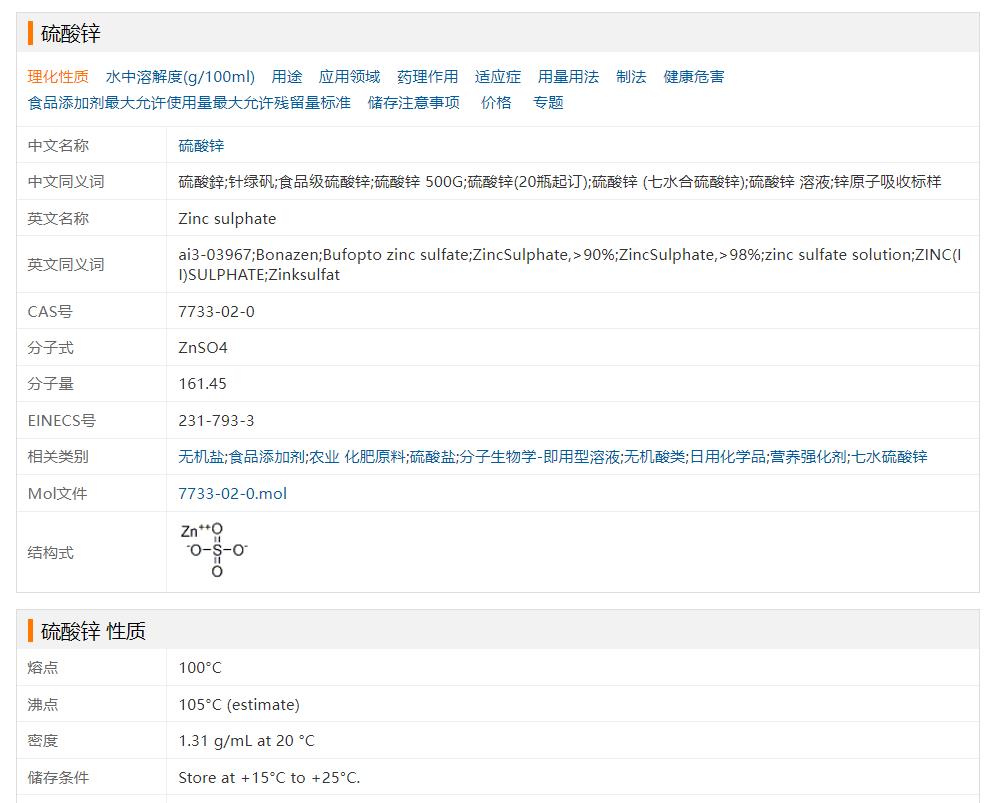Open the 适应症 section link
The width and height of the screenshot is (994, 803).
click(x=498, y=77)
